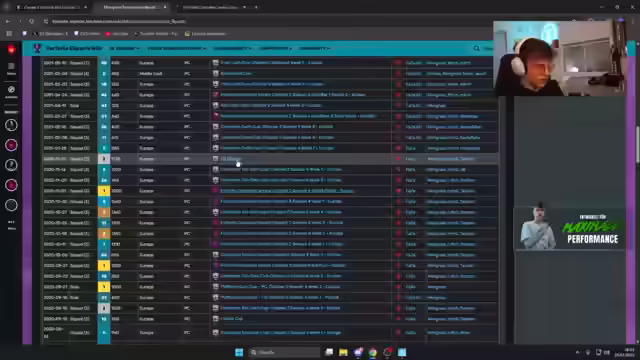
Task: Open File Explorer from the taskbar
Action: click(x=343, y=352)
